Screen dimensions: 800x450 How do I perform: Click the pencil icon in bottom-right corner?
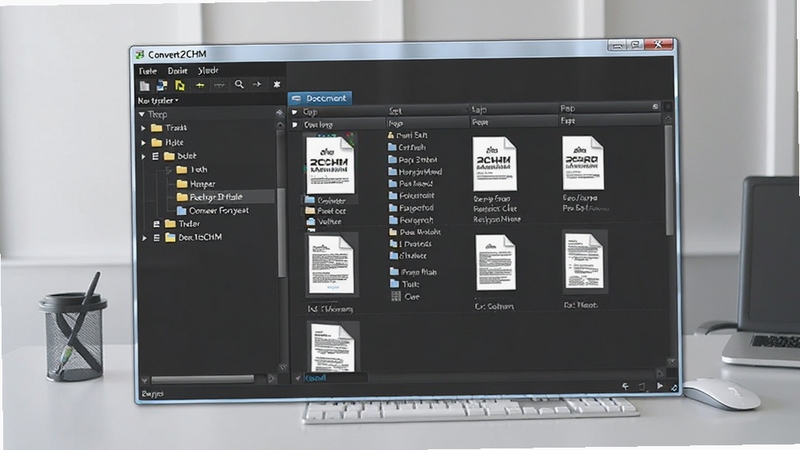pos(673,388)
